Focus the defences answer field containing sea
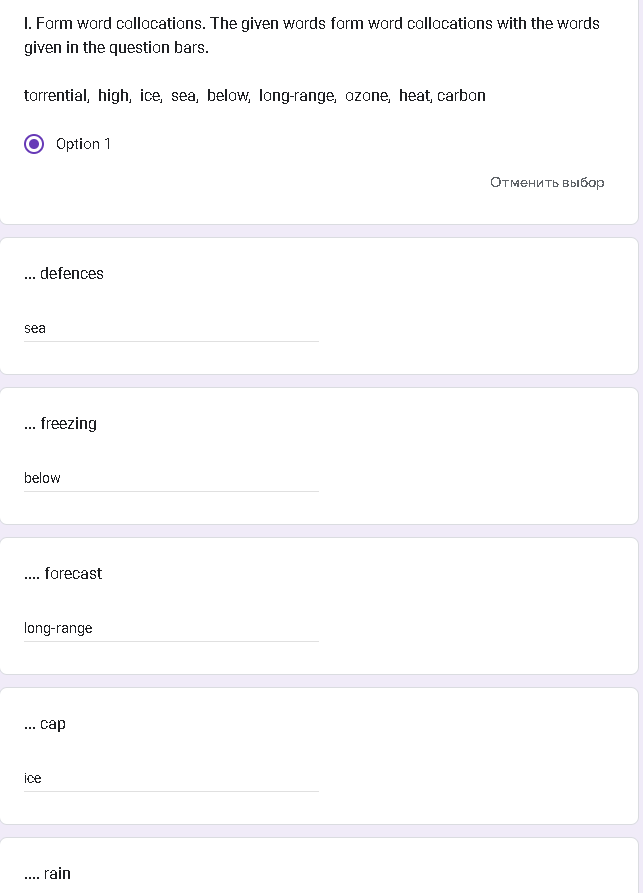 pyautogui.click(x=170, y=328)
